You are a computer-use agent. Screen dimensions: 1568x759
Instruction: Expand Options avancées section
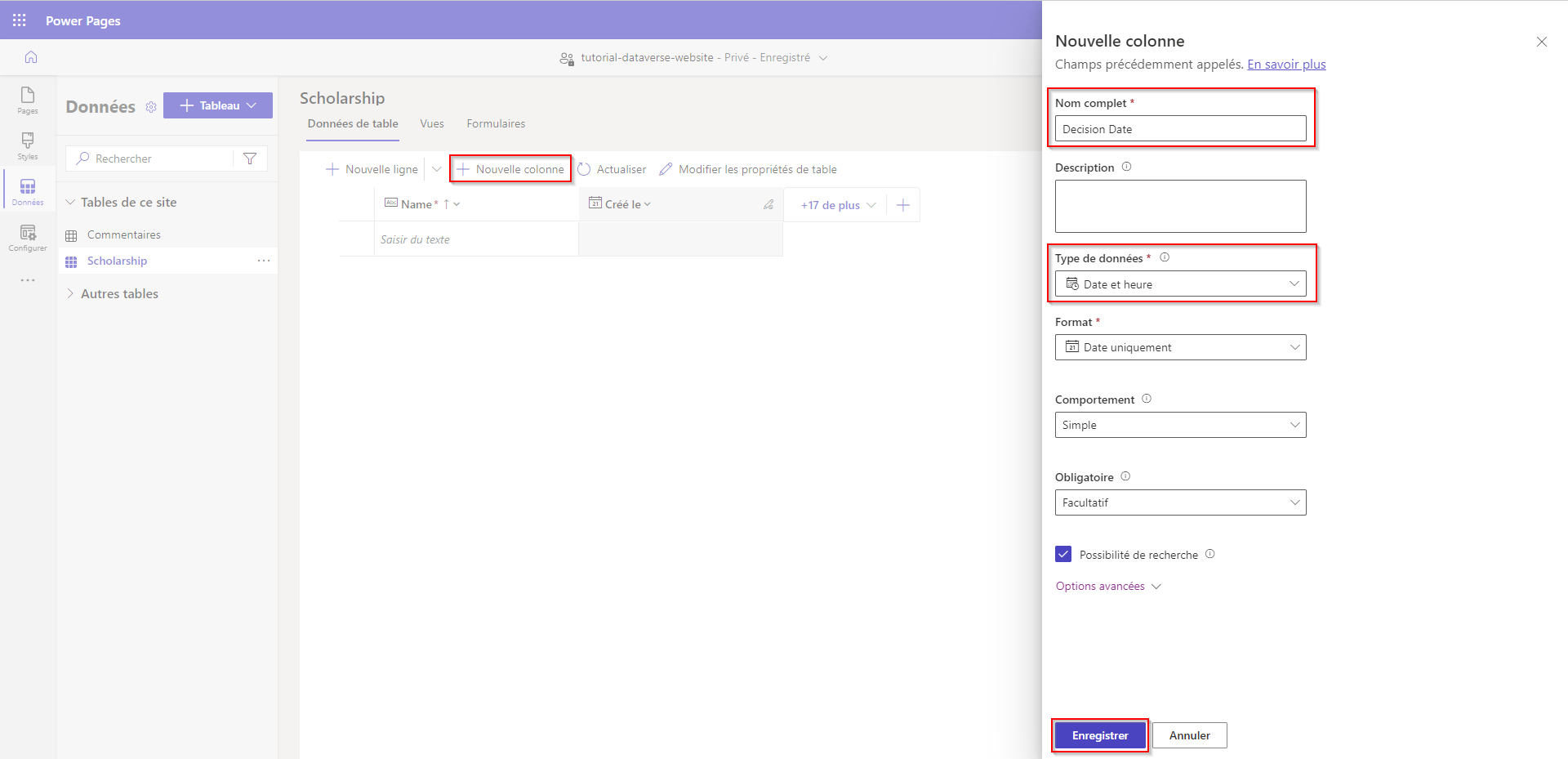click(x=1108, y=586)
